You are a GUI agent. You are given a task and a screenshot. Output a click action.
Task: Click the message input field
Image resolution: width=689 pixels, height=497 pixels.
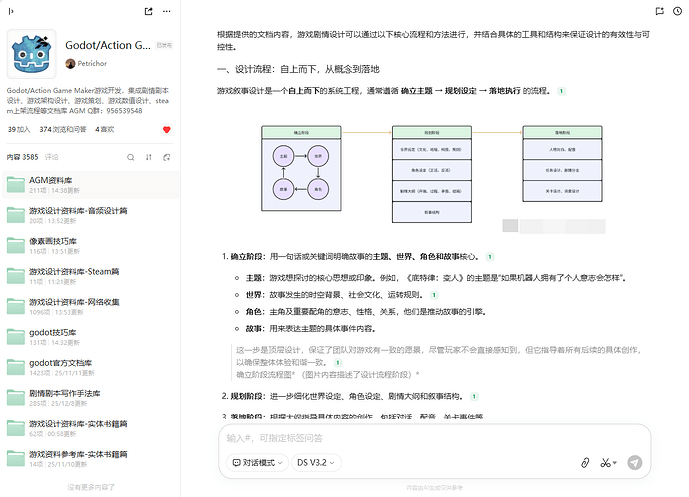(430, 438)
